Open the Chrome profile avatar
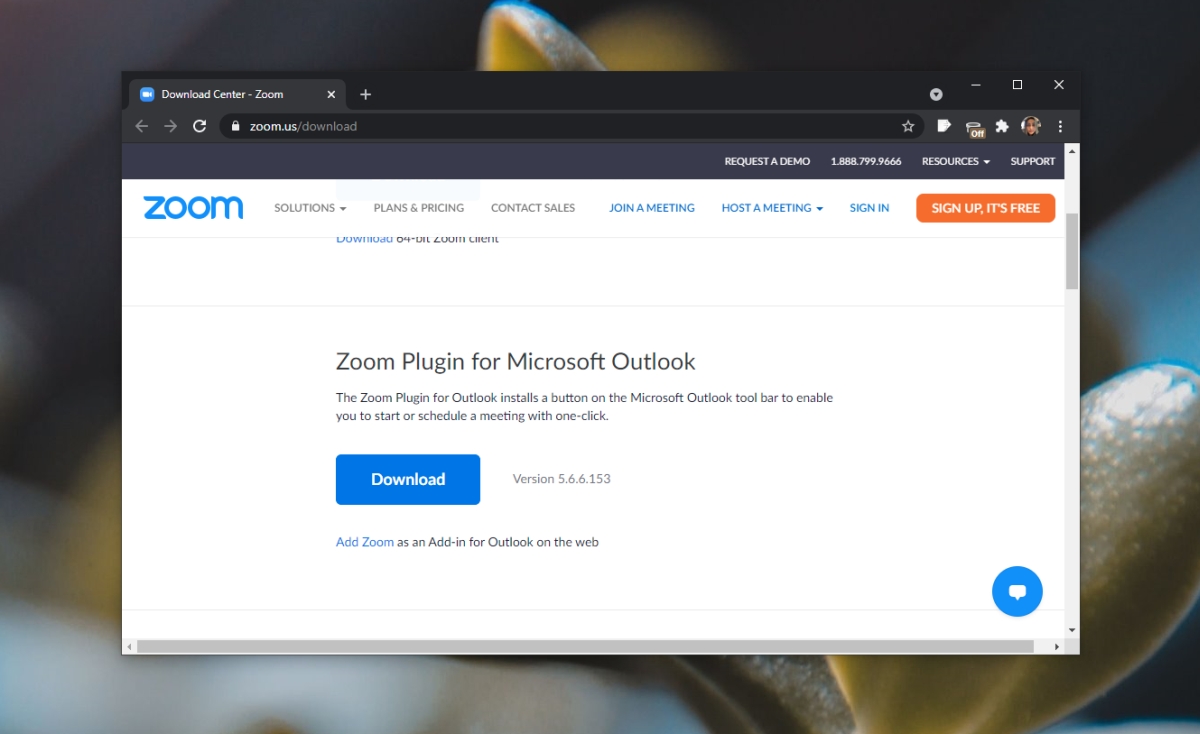 [1031, 126]
